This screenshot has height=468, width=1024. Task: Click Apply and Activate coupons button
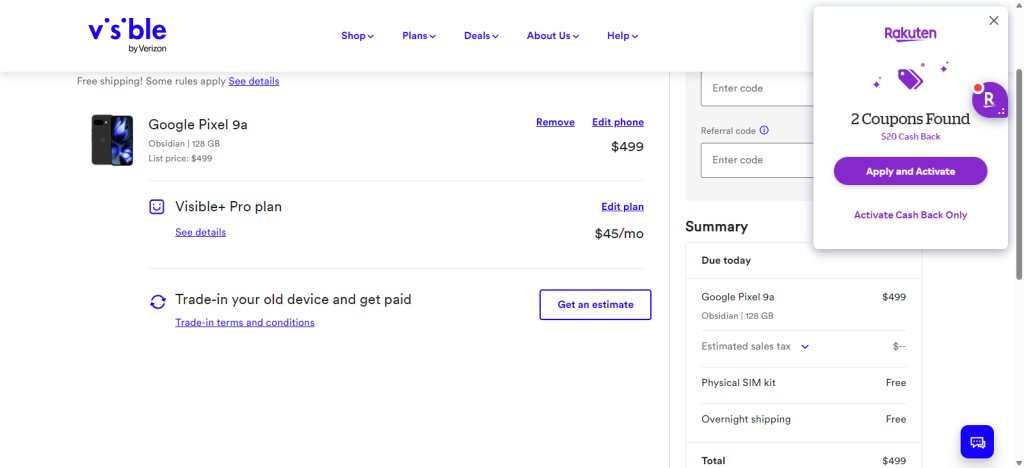(910, 171)
